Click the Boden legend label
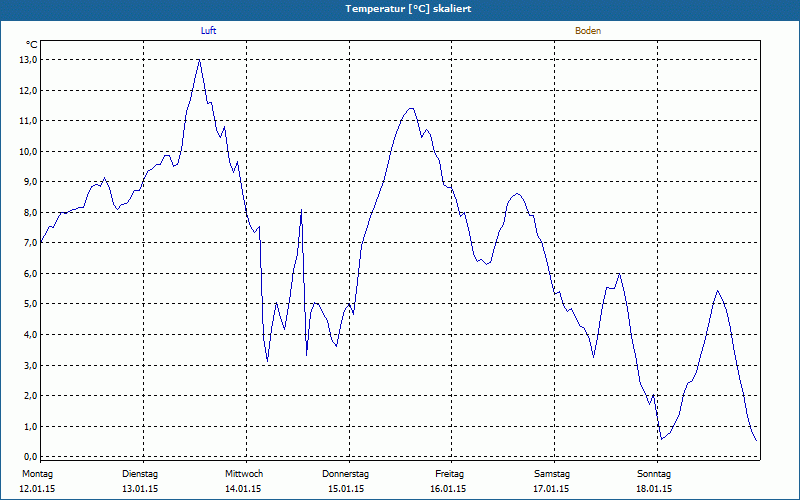 [588, 31]
